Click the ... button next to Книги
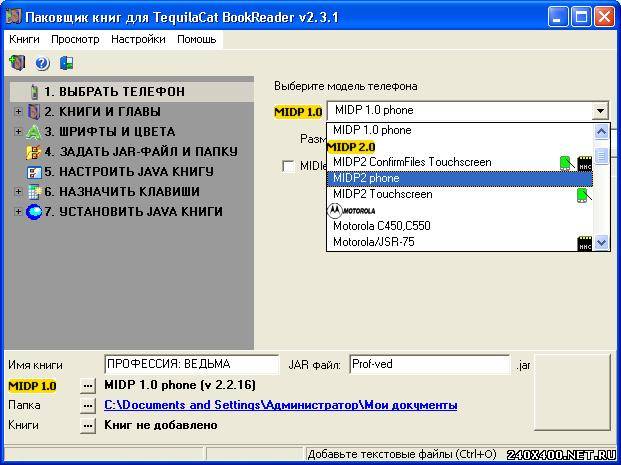Image resolution: width=621 pixels, height=465 pixels. [x=88, y=426]
